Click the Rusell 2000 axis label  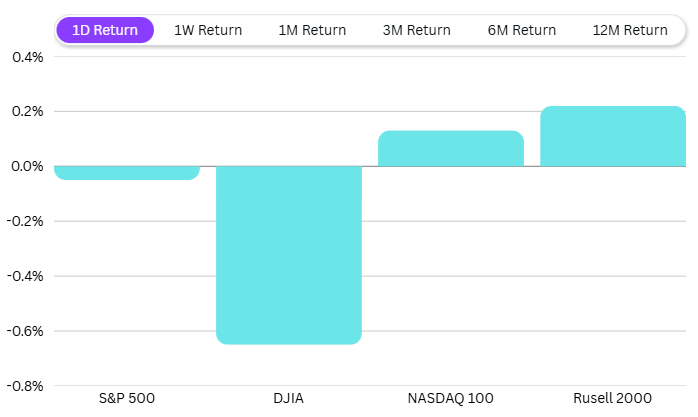[x=613, y=398]
